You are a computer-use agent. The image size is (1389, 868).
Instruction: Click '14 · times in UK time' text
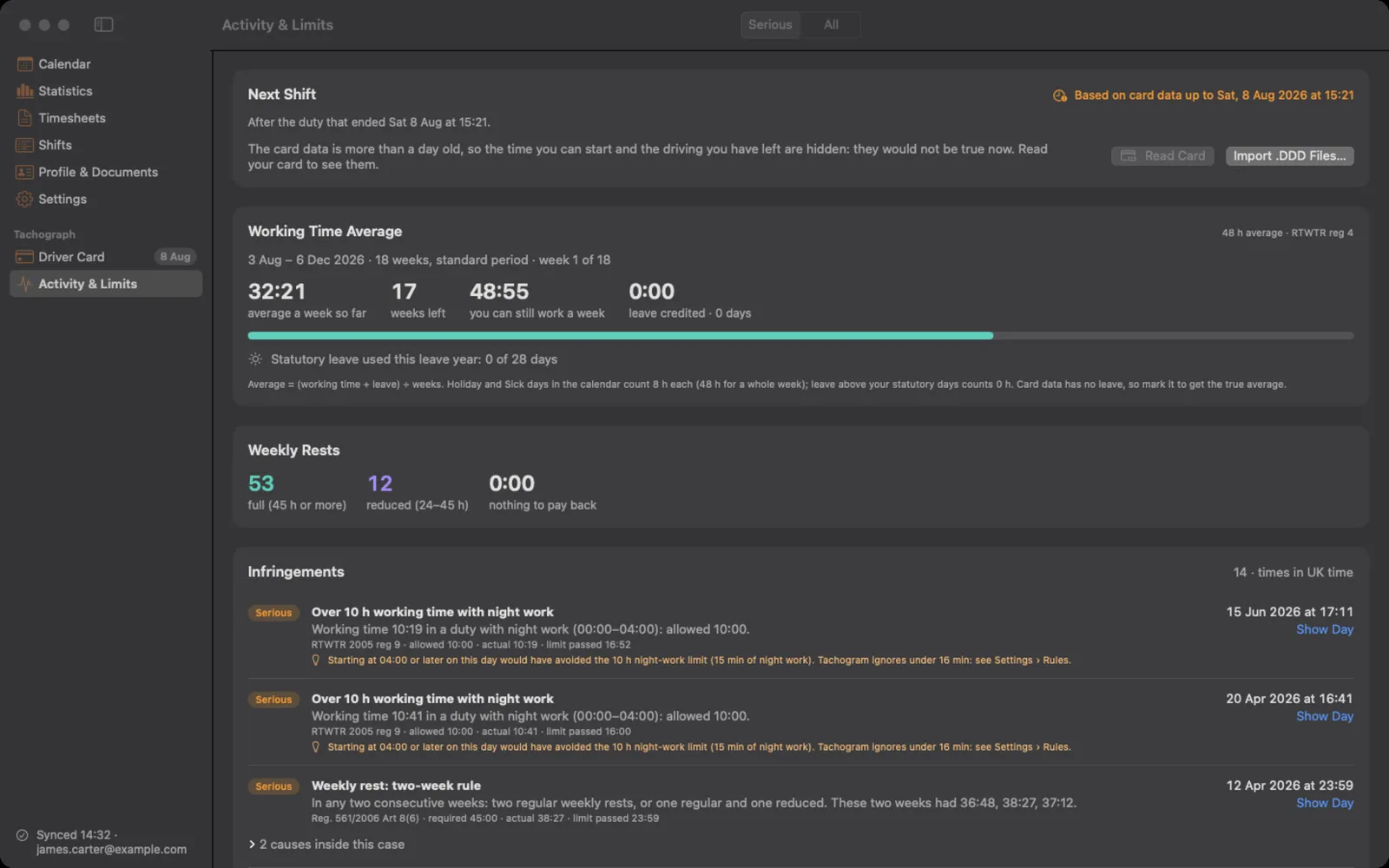point(1293,573)
